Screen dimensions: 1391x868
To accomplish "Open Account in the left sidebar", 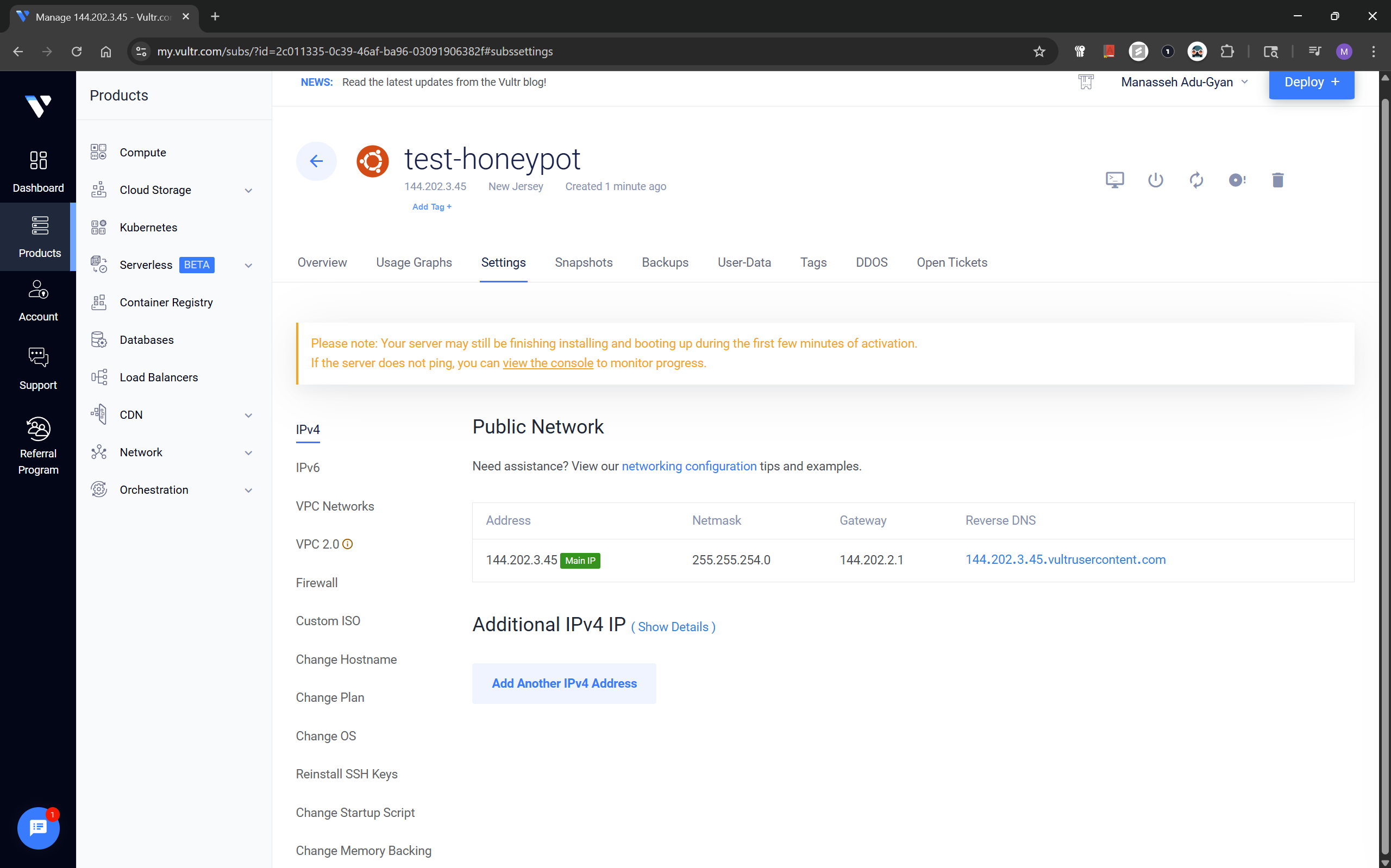I will click(38, 301).
